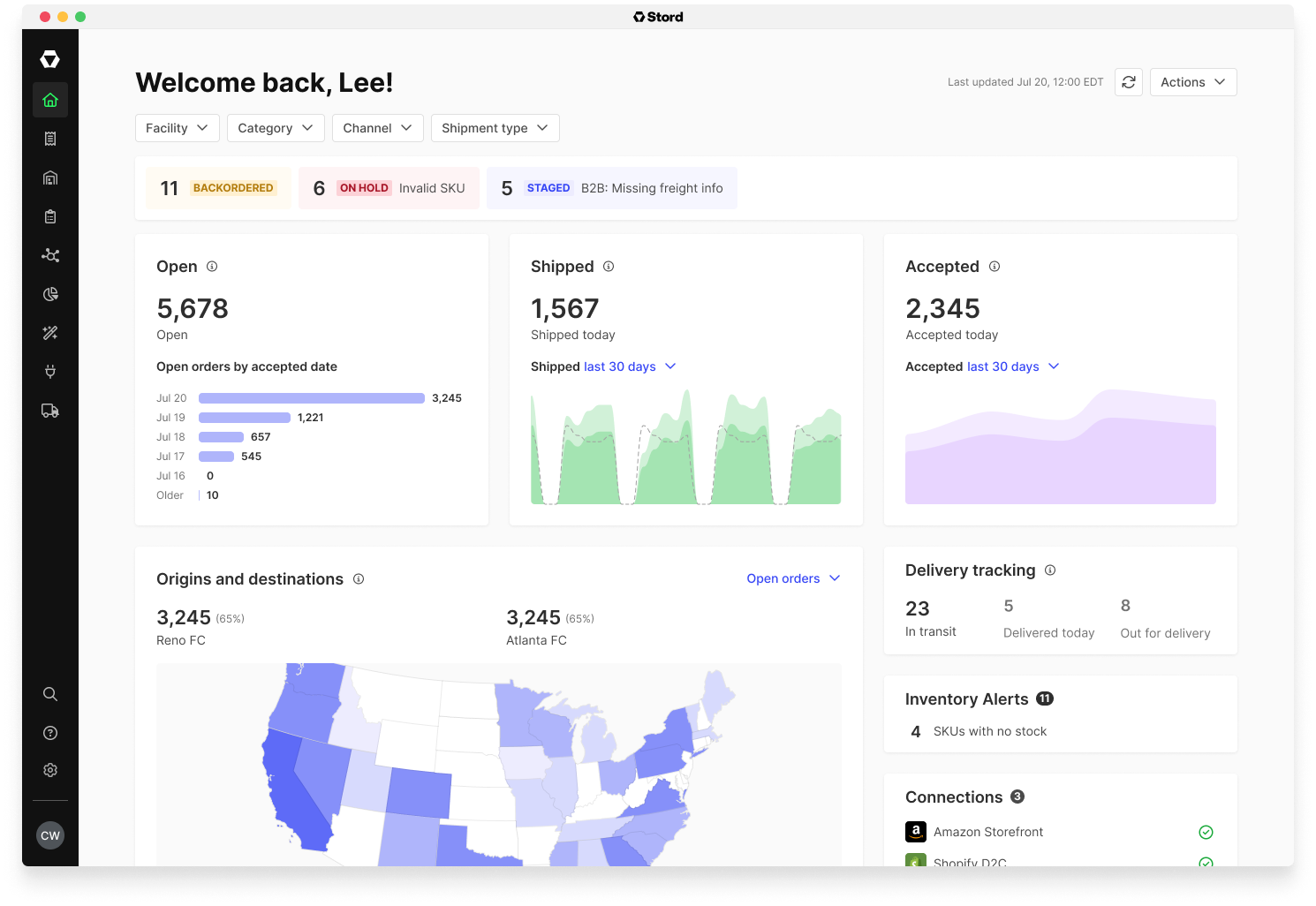Open the warehouse facility icon in sidebar
The height and width of the screenshot is (906, 1316).
[50, 177]
